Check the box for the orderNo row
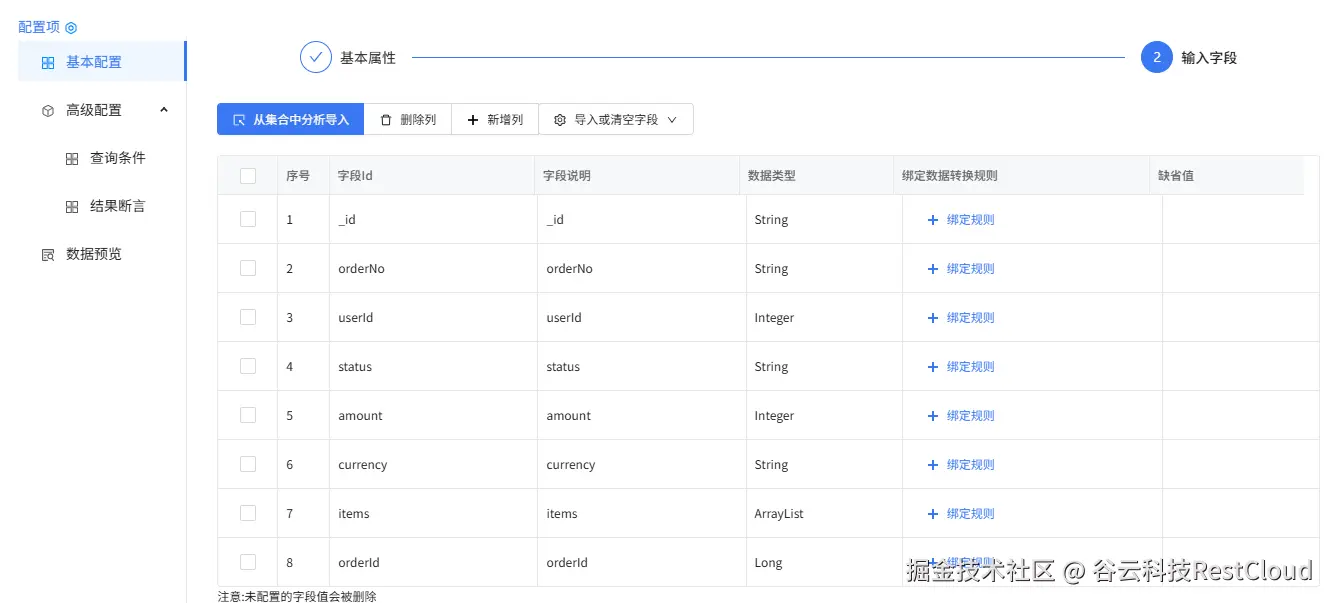The width and height of the screenshot is (1332, 603). (x=248, y=268)
